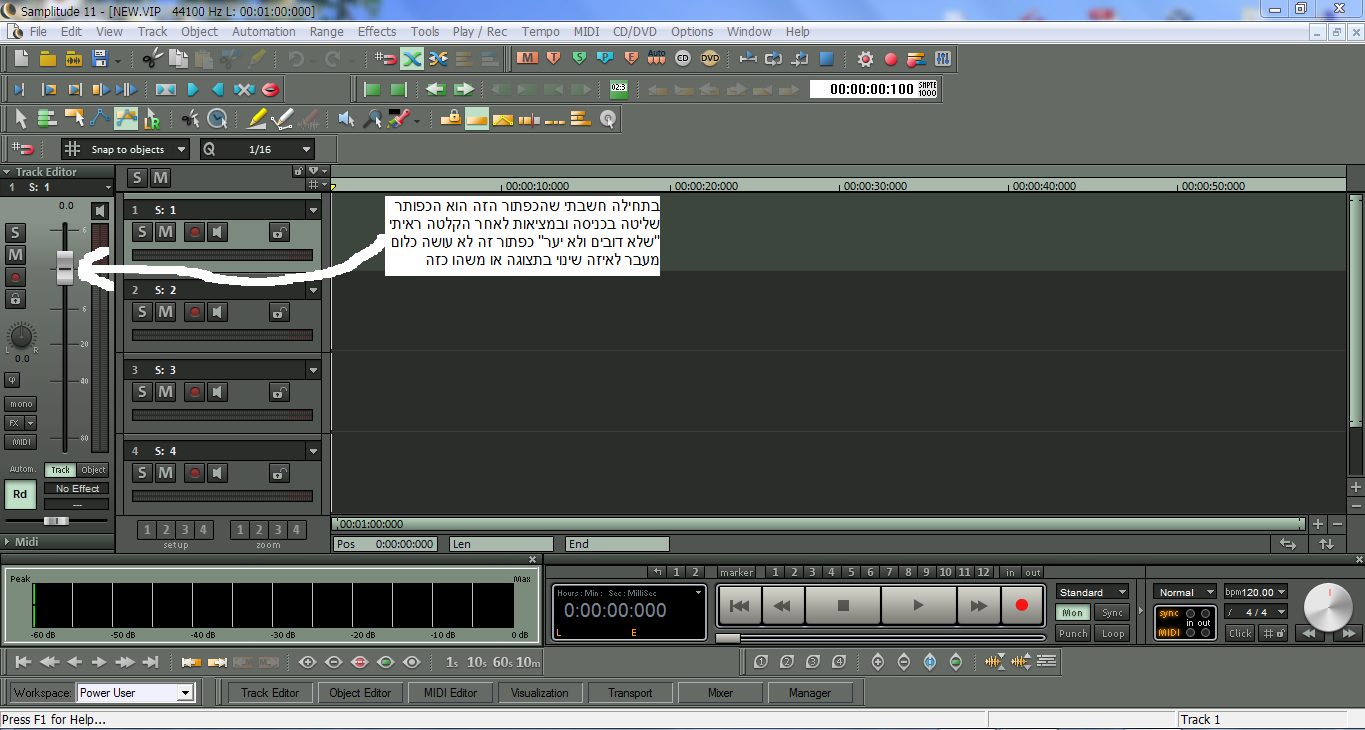Switch to the Mixer tab
1365x730 pixels.
(x=720, y=692)
